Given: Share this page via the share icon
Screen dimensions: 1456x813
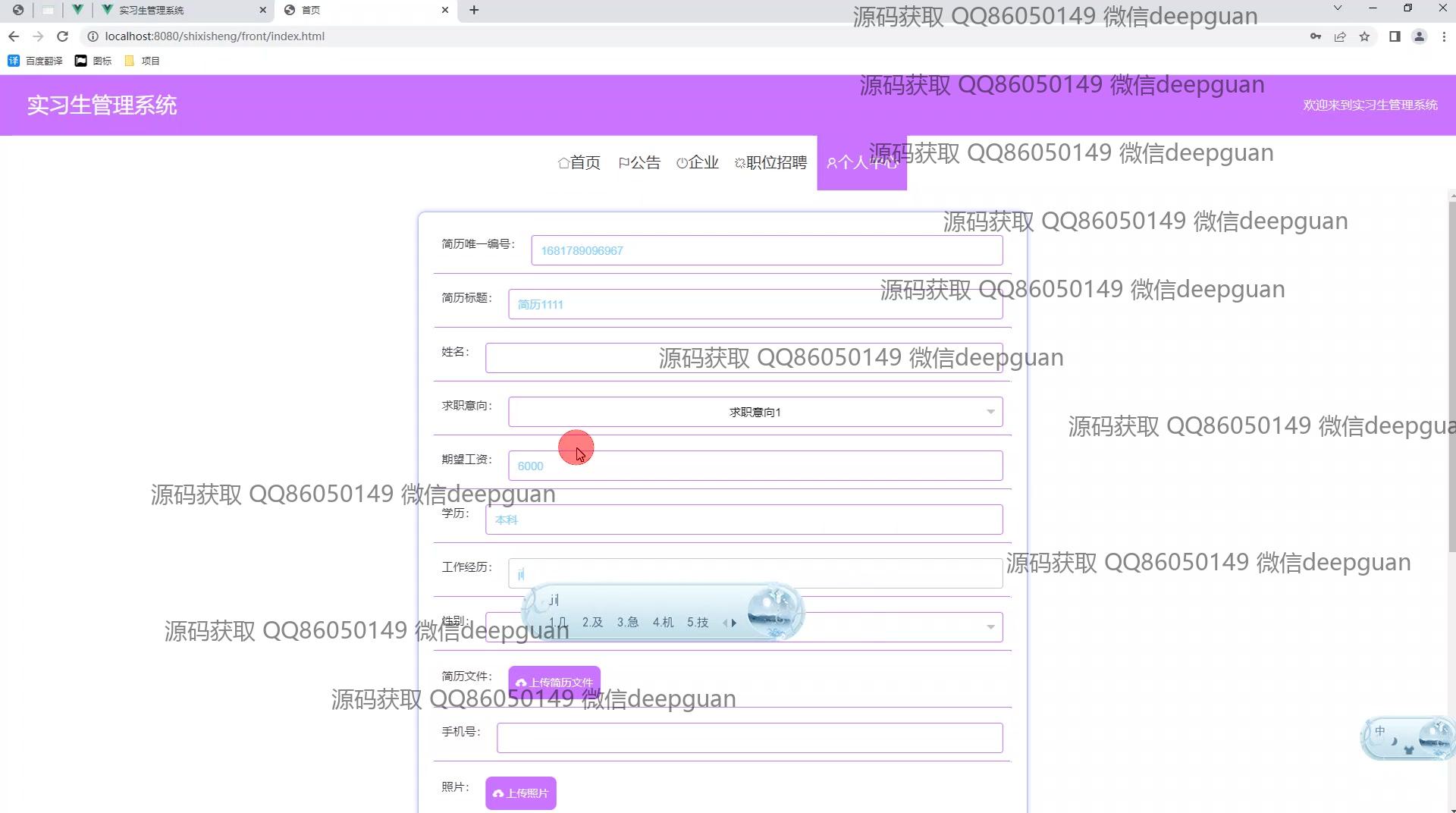Looking at the screenshot, I should (1340, 36).
